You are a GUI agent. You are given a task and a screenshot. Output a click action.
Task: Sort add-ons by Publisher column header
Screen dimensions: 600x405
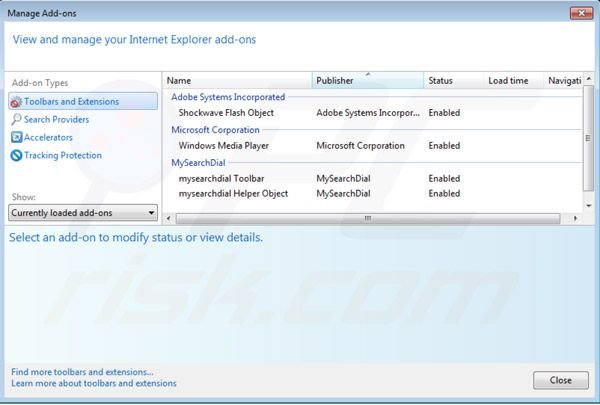(x=368, y=81)
